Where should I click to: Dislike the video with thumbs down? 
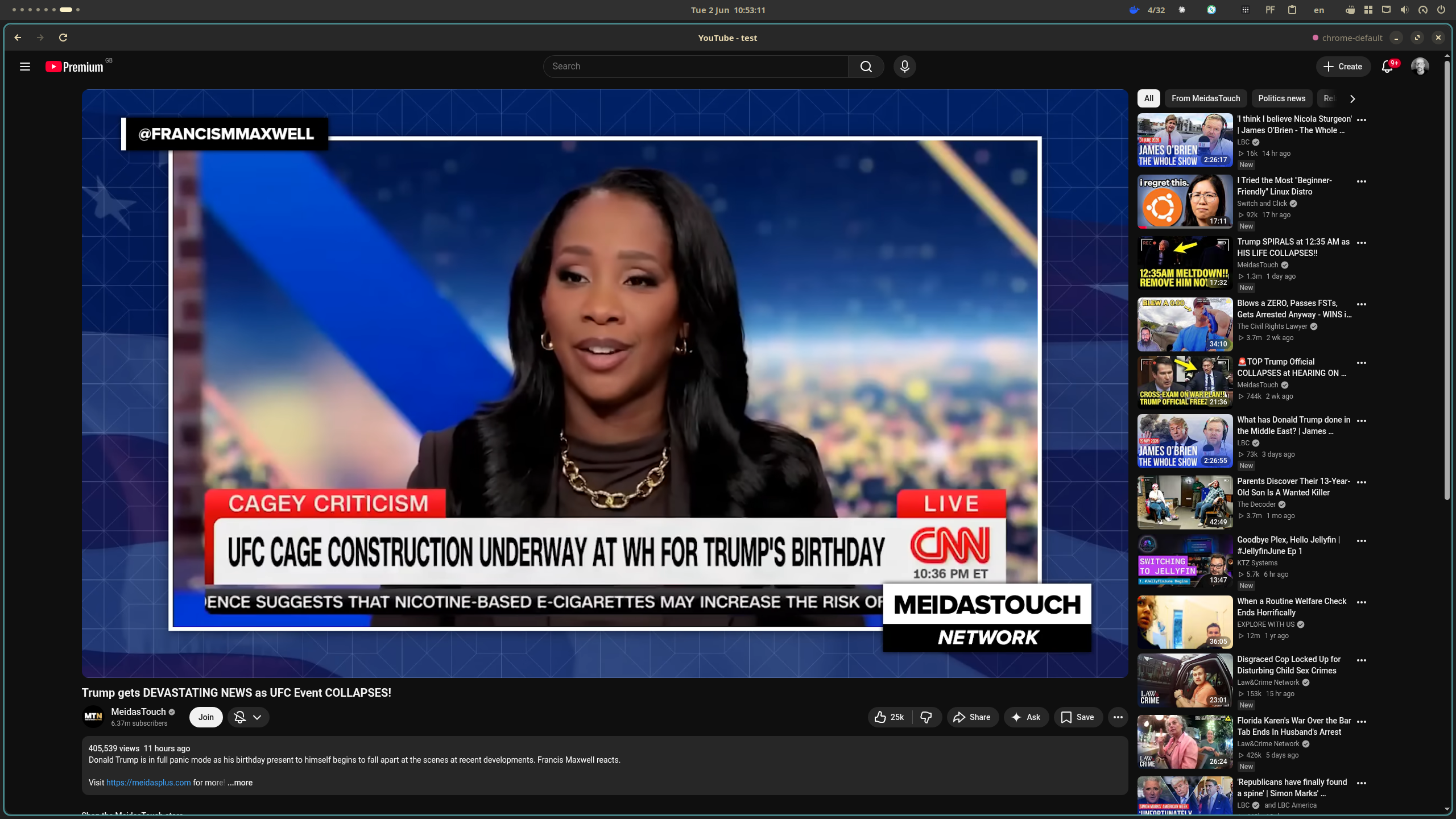click(x=926, y=717)
